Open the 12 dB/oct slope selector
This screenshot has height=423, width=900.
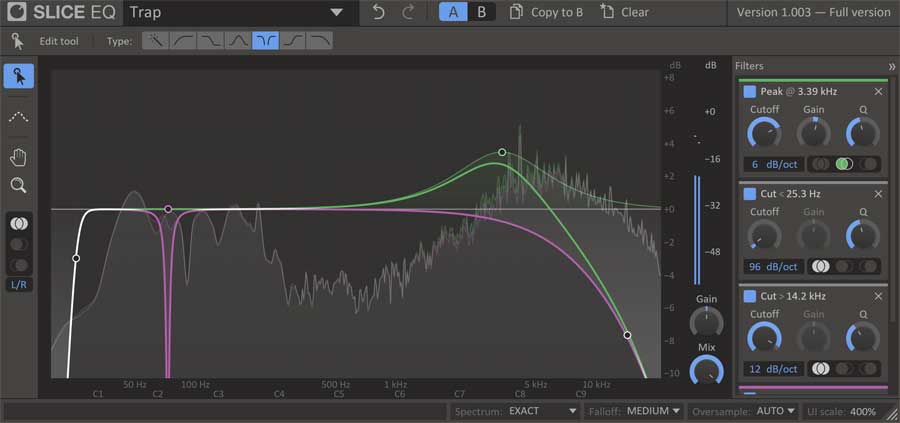tap(774, 368)
